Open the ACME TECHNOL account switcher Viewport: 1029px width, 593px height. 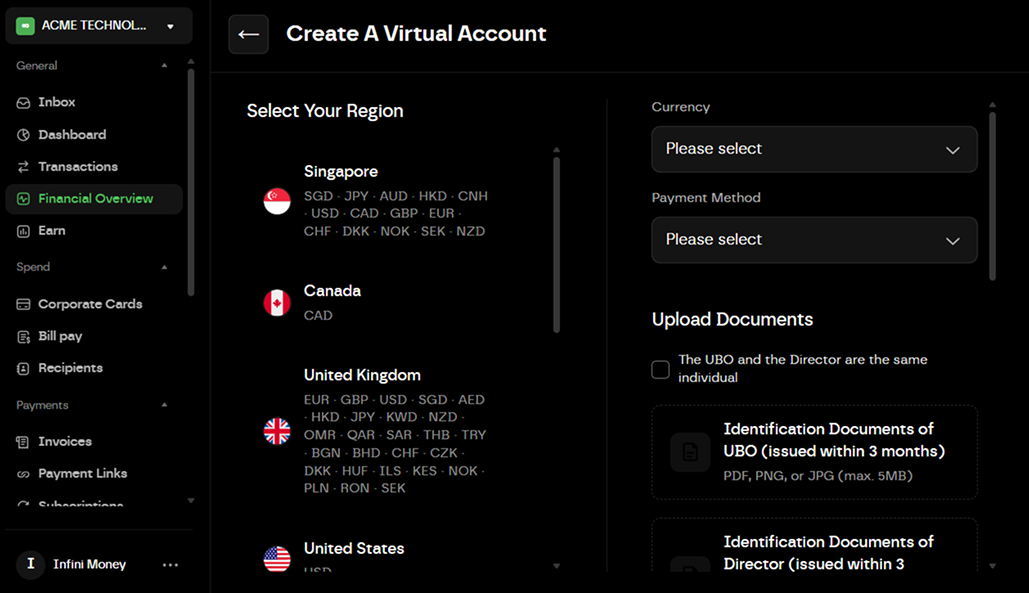(98, 25)
